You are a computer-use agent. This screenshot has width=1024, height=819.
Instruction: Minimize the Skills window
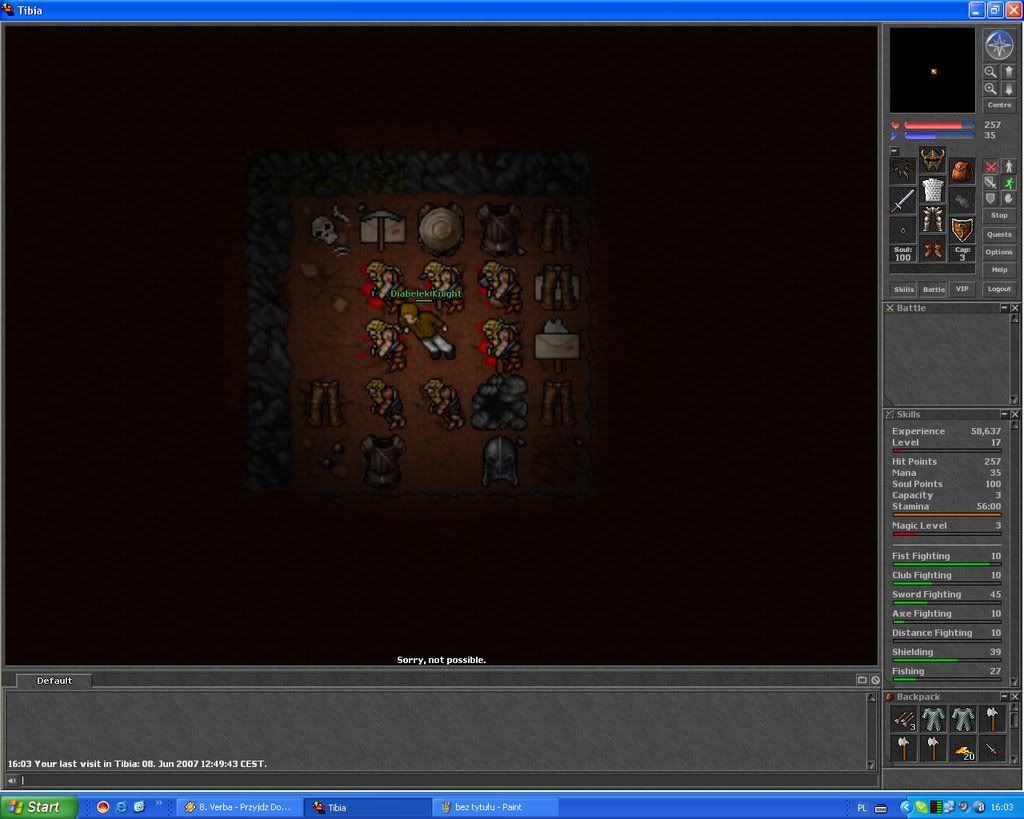(1004, 414)
